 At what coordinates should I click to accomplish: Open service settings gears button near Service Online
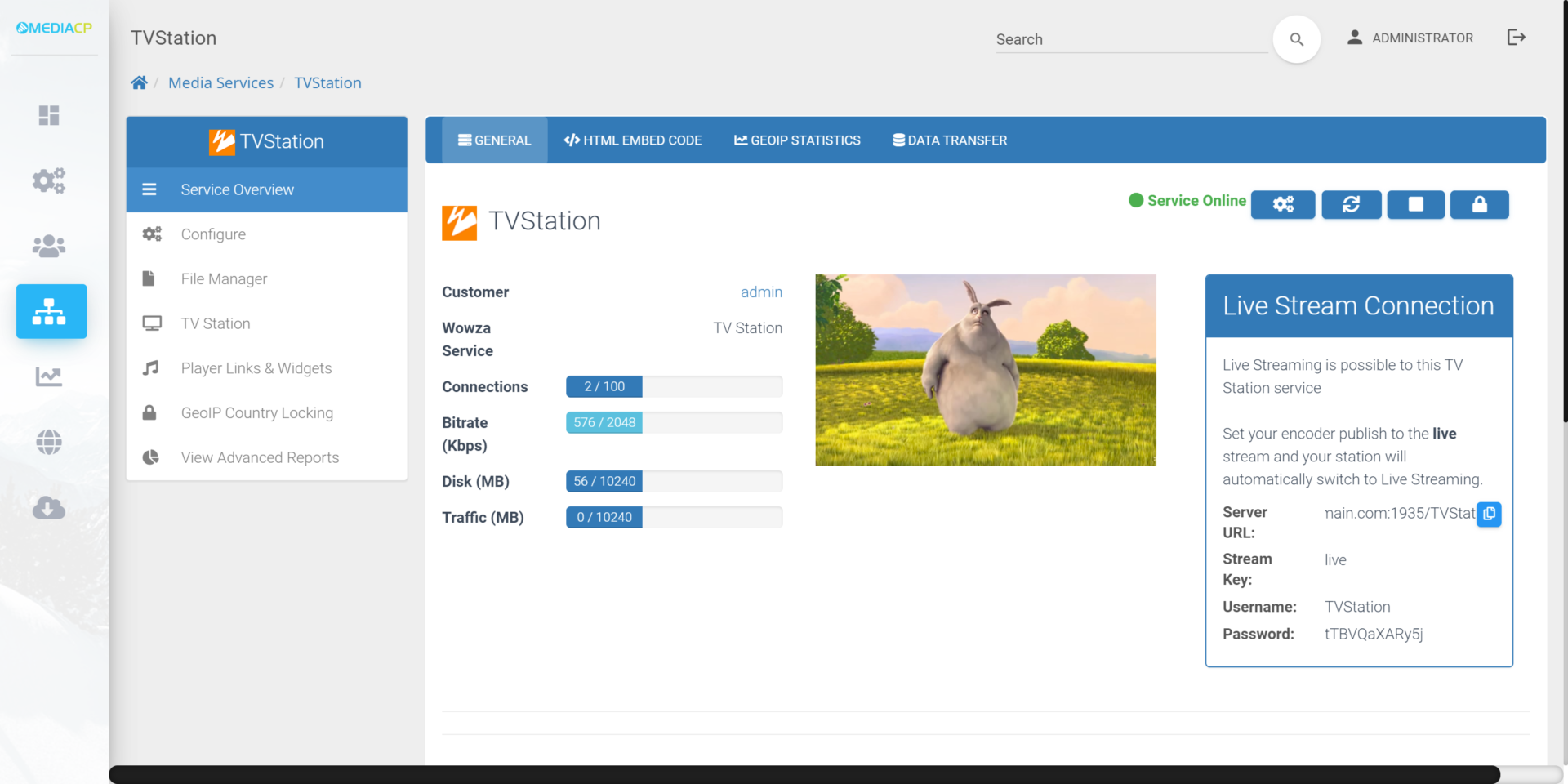(1283, 204)
